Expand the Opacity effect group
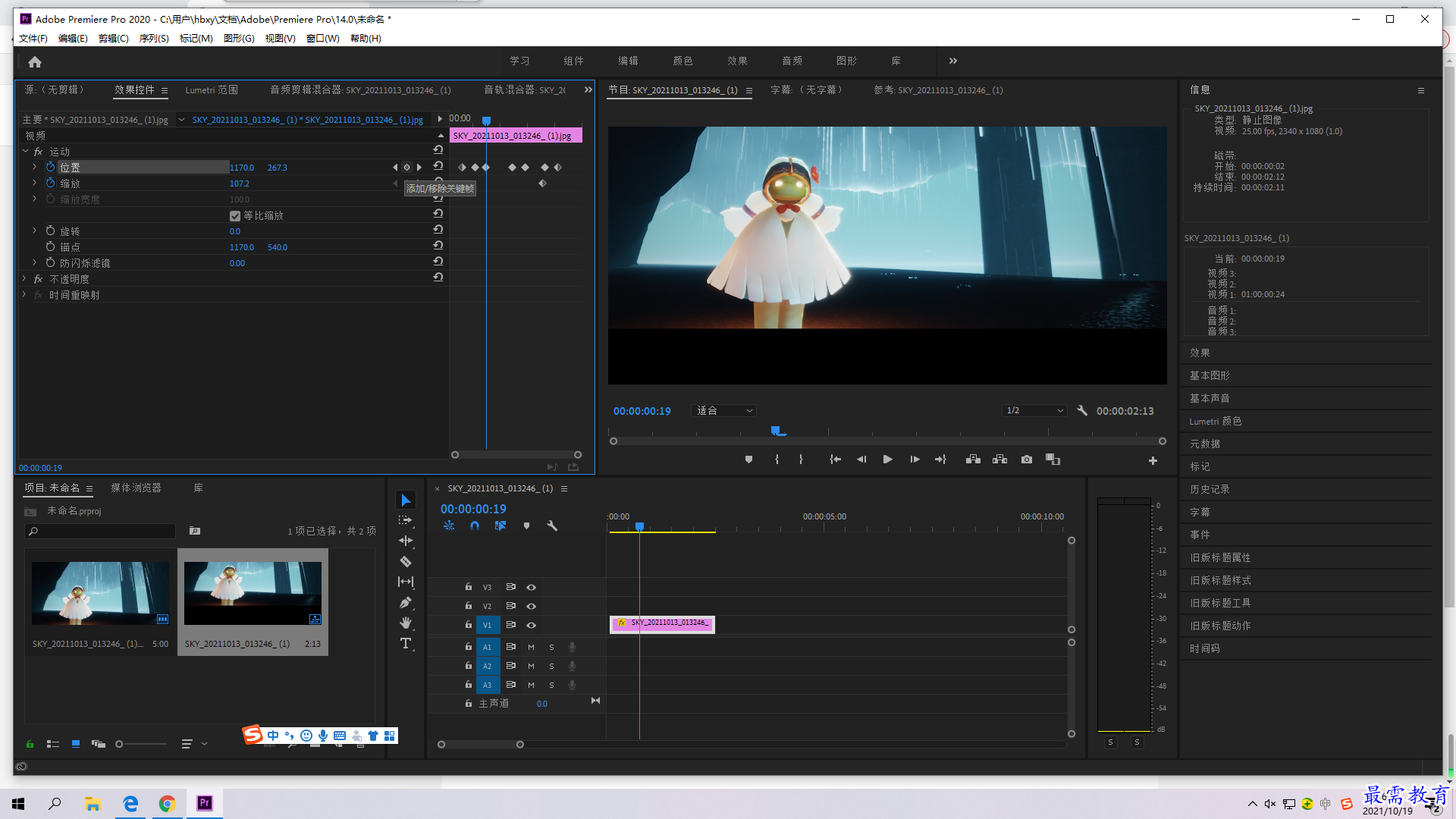Image resolution: width=1456 pixels, height=819 pixels. 25,278
